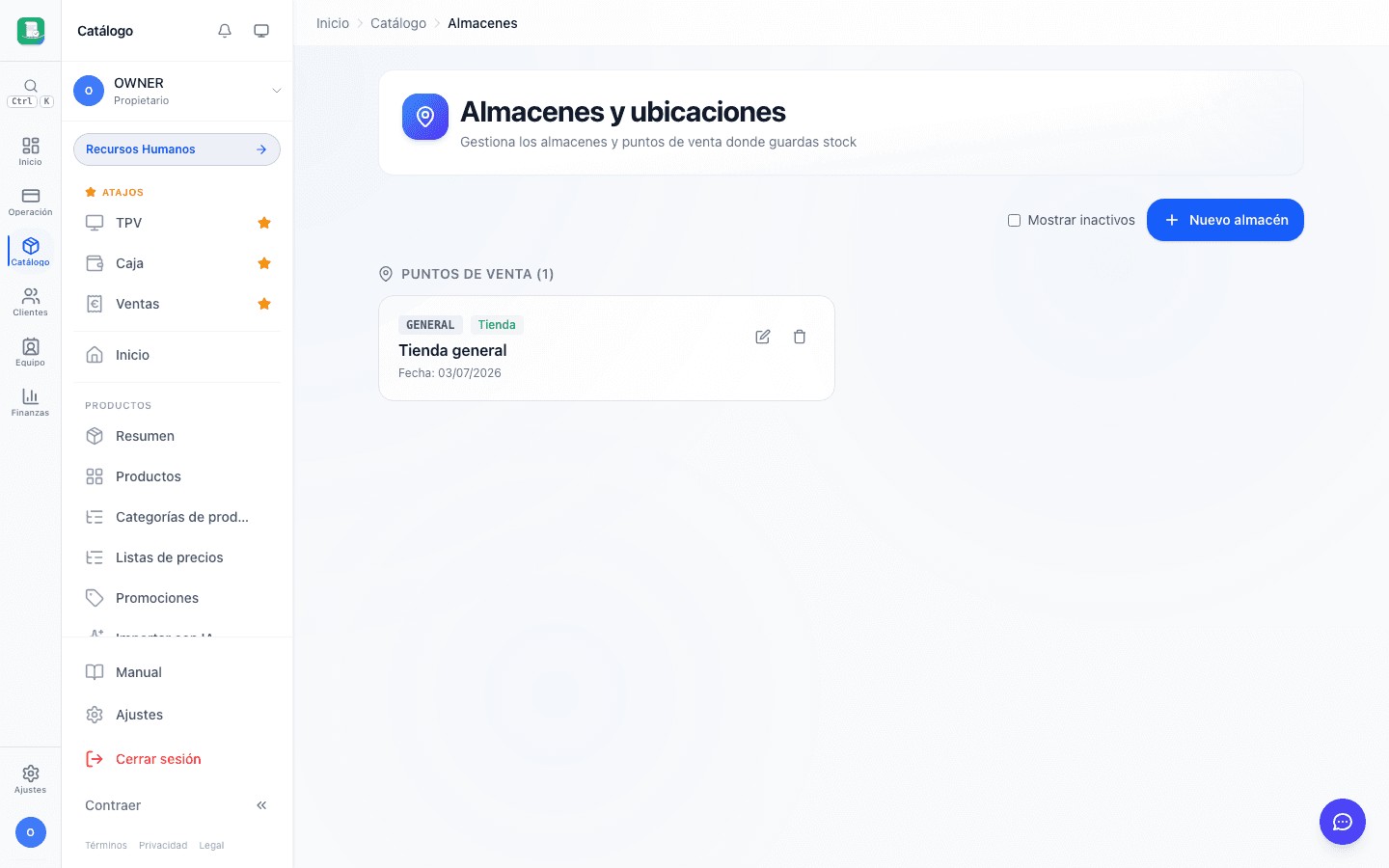The height and width of the screenshot is (868, 1389).
Task: Open Términos footer link
Action: click(106, 846)
